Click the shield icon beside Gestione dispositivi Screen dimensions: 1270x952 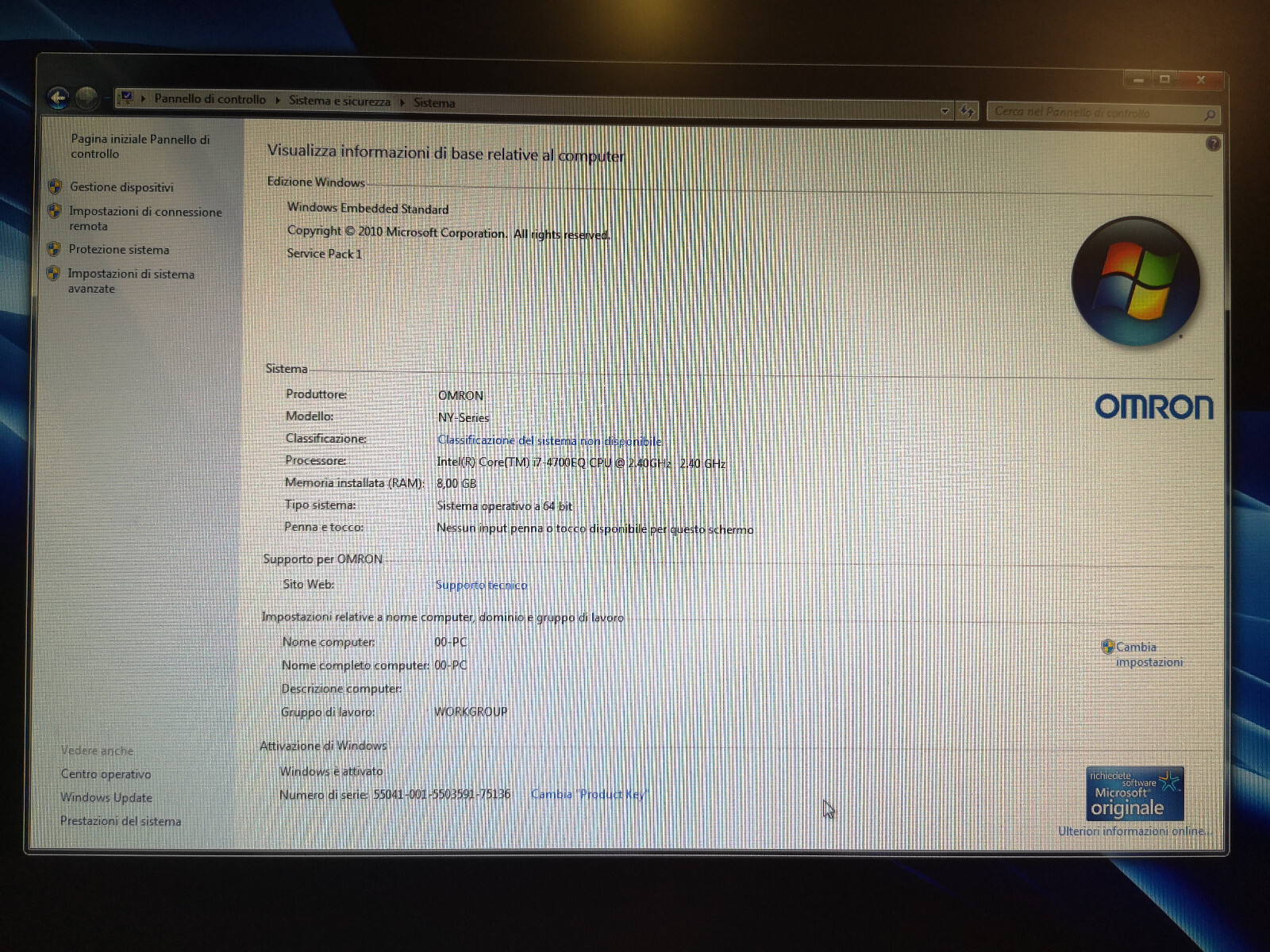click(x=55, y=186)
